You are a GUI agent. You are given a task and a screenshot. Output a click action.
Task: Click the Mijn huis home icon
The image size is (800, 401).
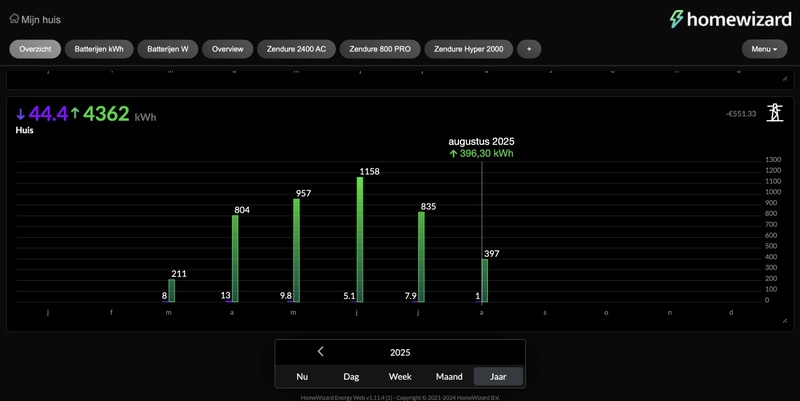14,19
